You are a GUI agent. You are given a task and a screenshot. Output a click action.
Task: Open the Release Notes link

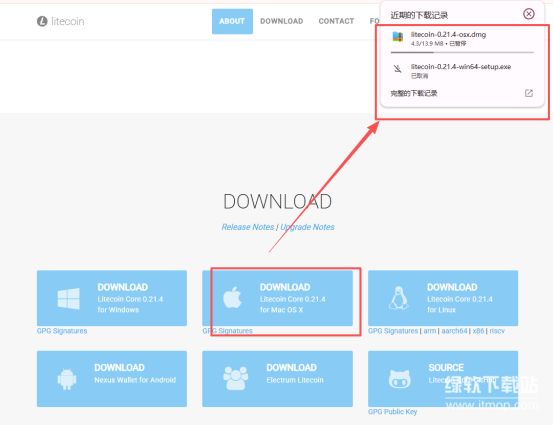248,227
